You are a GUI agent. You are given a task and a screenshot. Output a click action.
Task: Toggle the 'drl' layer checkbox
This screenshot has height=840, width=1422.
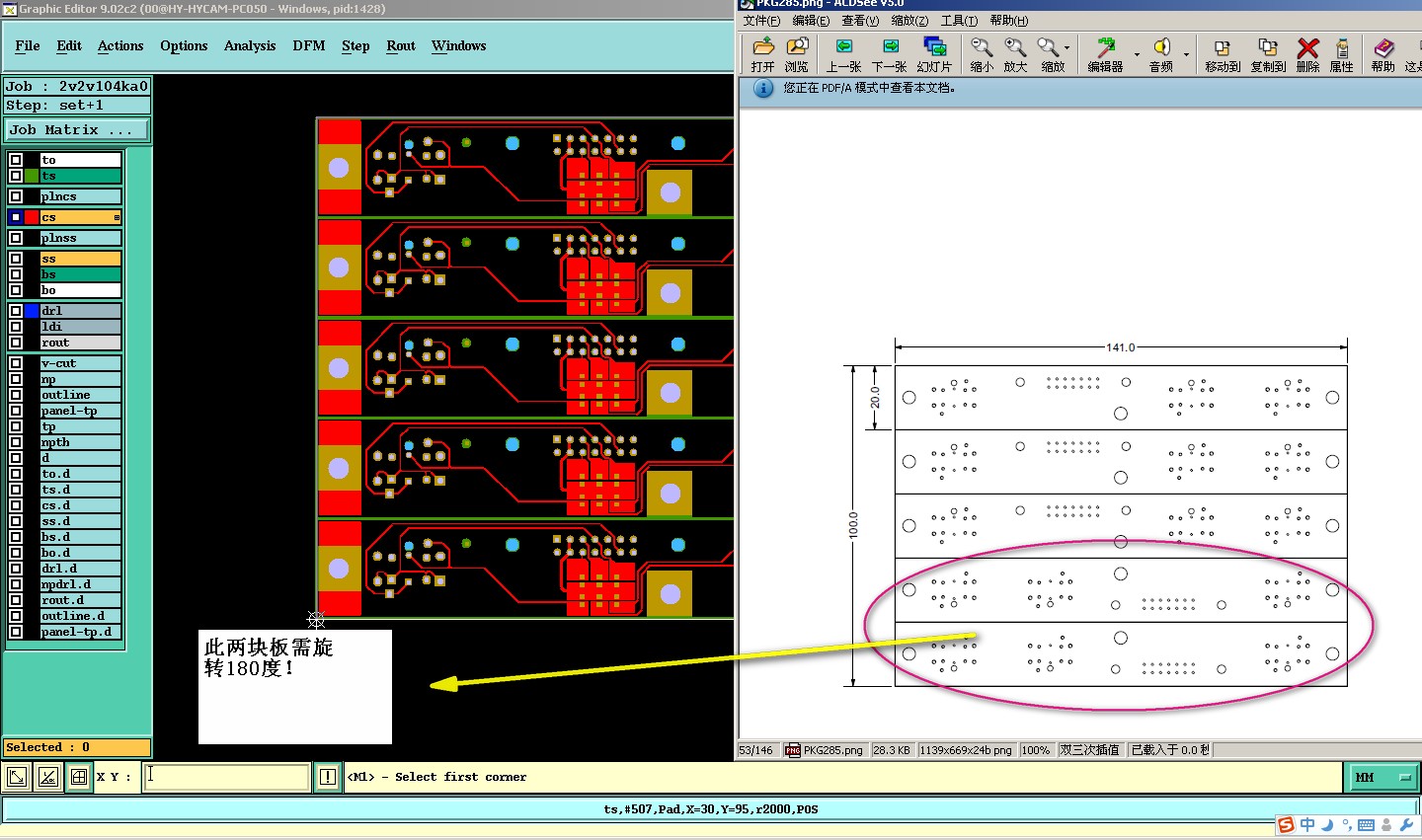16,311
